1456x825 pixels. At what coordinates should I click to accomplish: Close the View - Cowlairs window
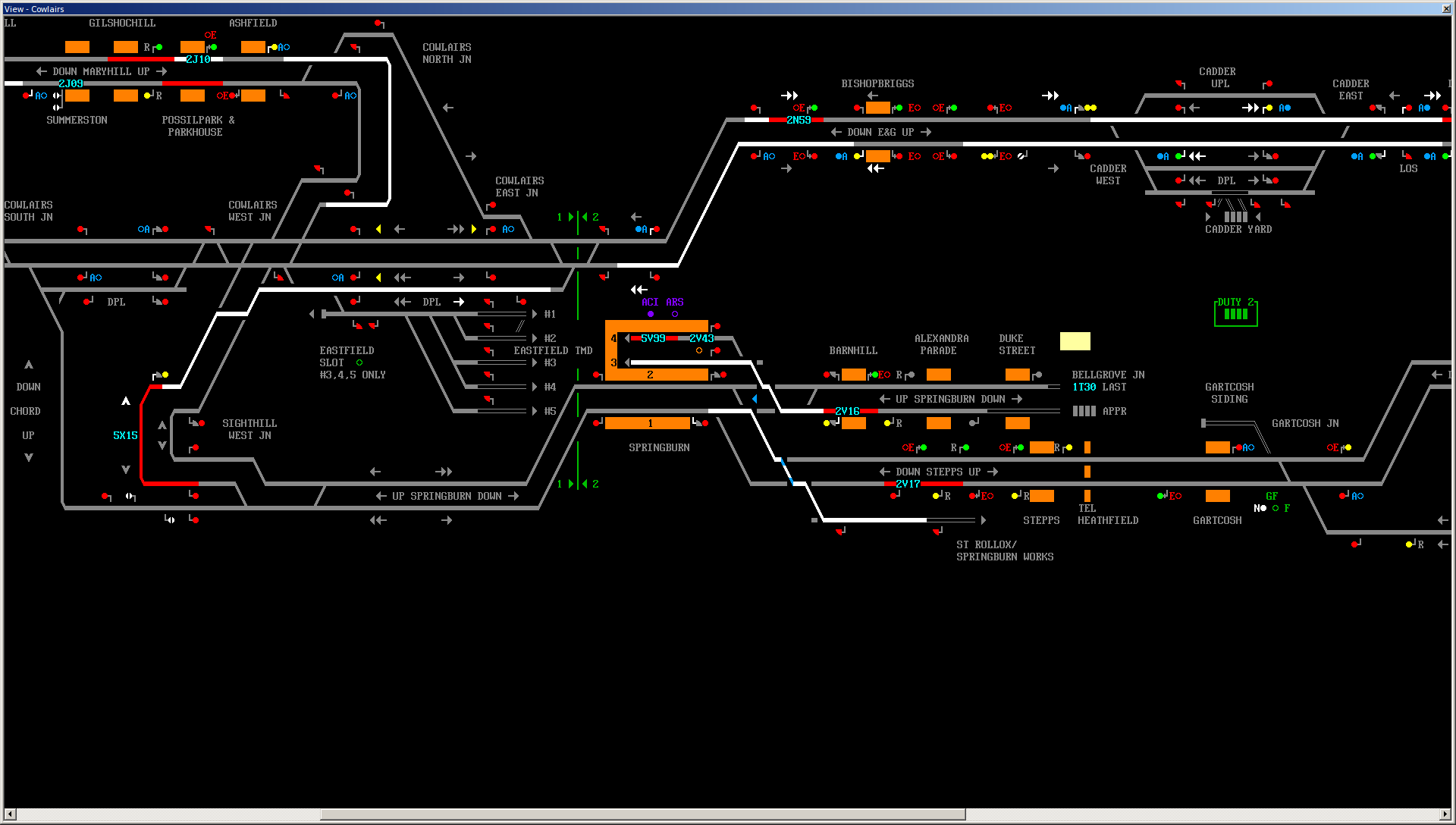pyautogui.click(x=1445, y=8)
